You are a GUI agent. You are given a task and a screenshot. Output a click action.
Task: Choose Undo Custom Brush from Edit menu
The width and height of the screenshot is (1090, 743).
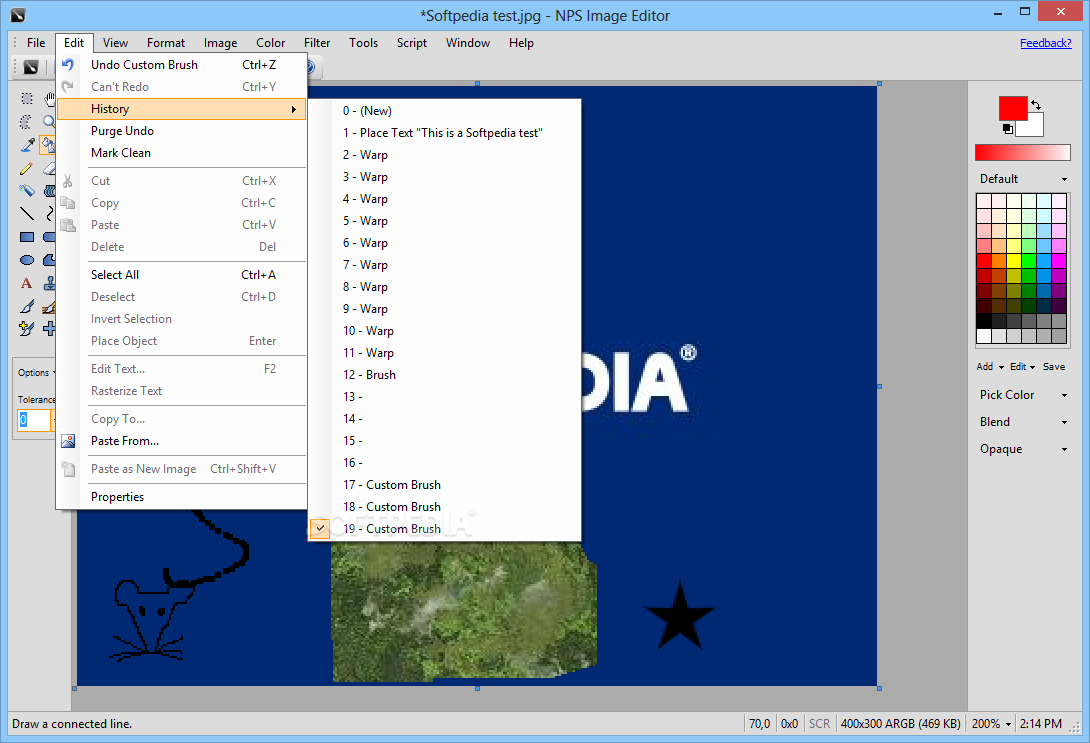coord(181,65)
